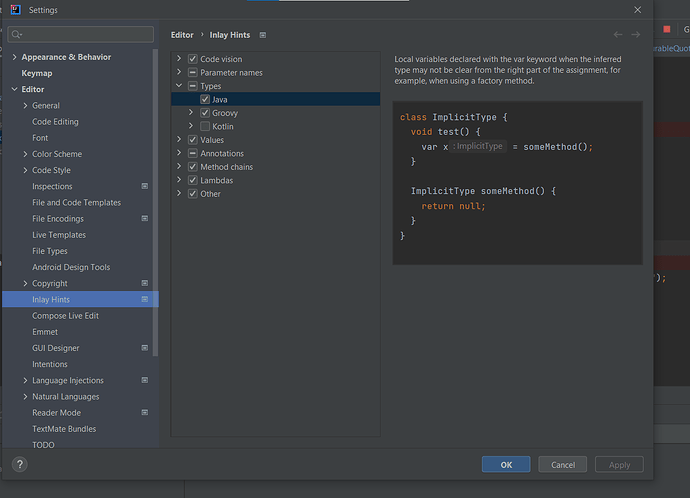Click into the settings search field

85,35
